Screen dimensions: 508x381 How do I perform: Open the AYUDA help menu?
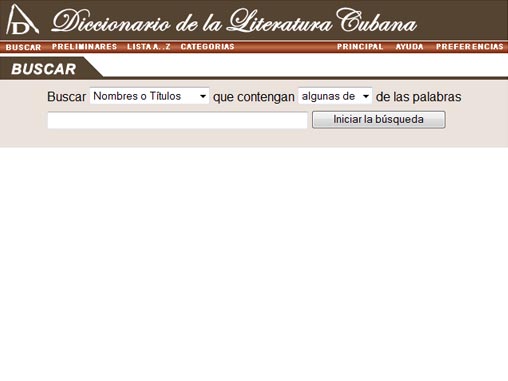[409, 47]
